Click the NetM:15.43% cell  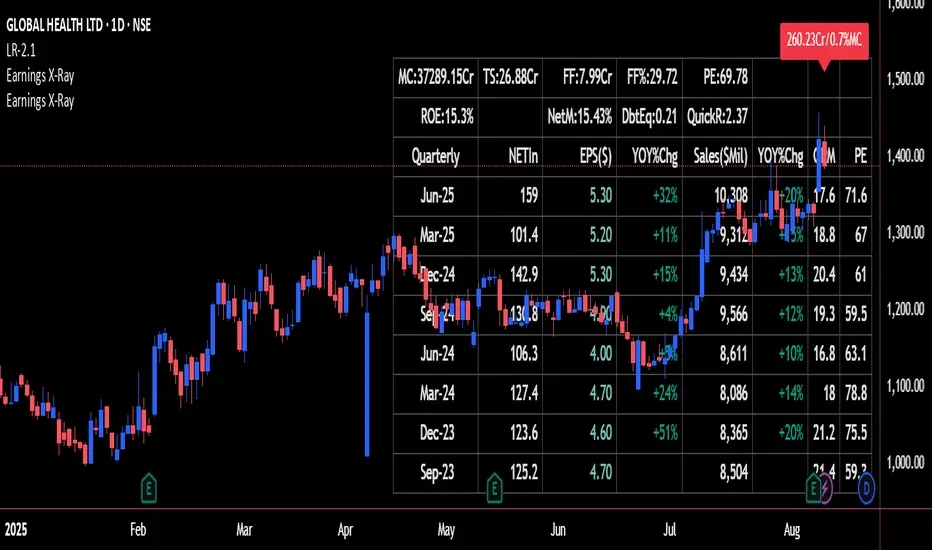point(580,117)
